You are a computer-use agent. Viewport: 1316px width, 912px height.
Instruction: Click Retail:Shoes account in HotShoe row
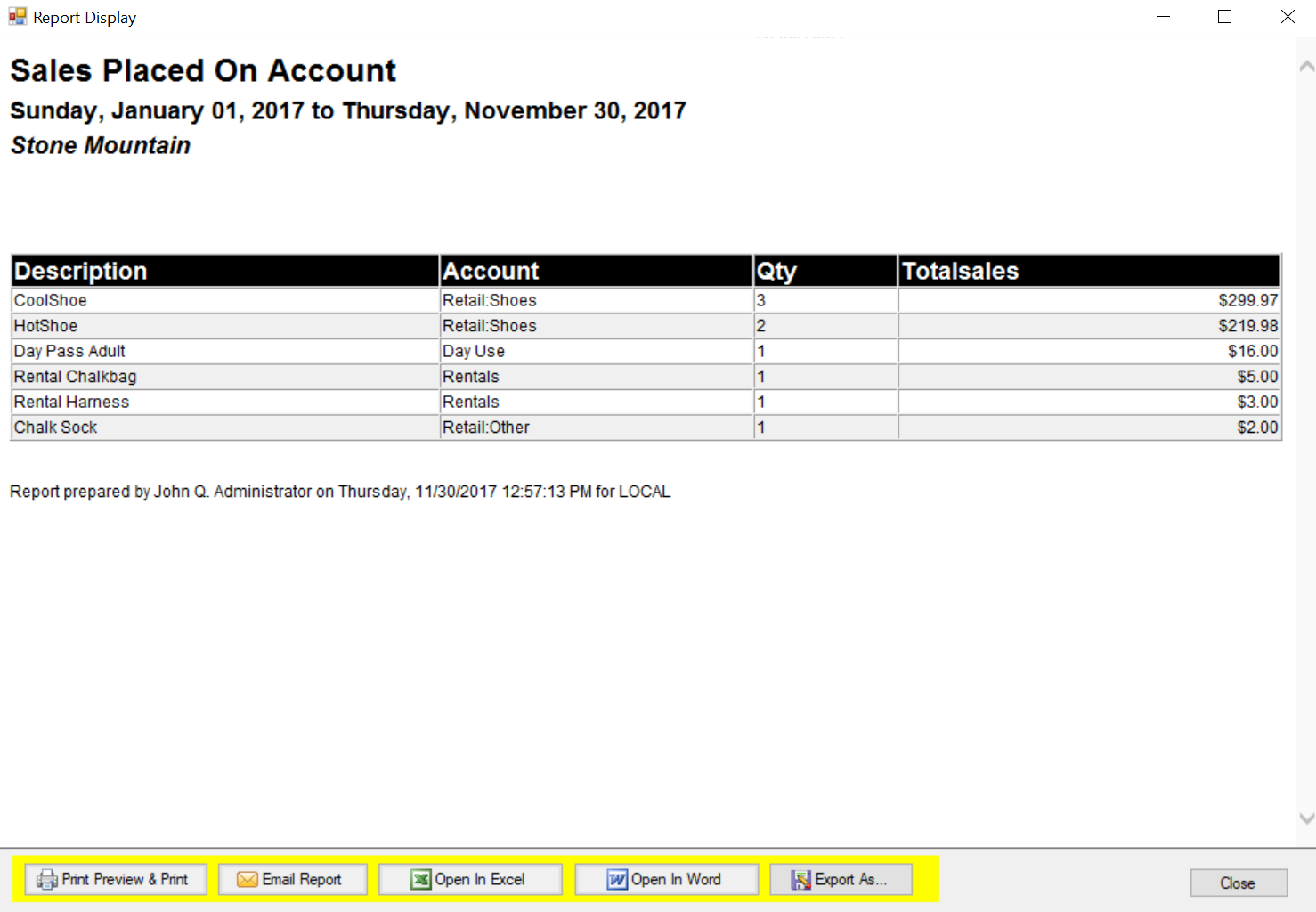(x=597, y=326)
